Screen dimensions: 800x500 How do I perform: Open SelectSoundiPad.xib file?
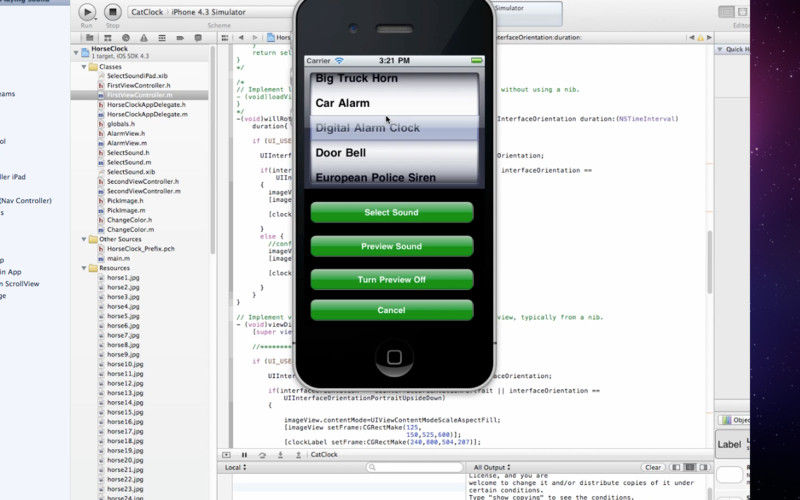[137, 76]
